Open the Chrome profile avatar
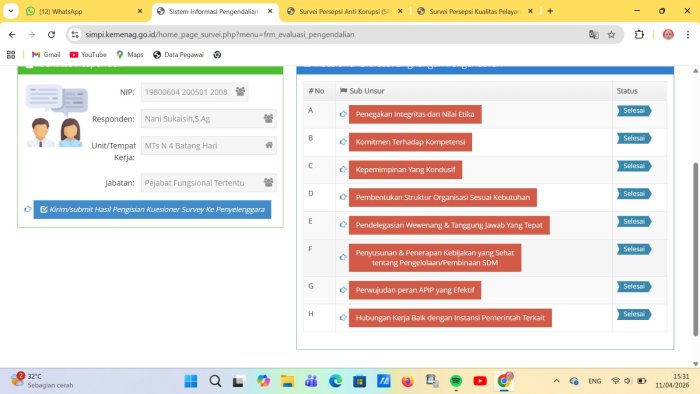The height and width of the screenshot is (394, 700). (x=668, y=34)
